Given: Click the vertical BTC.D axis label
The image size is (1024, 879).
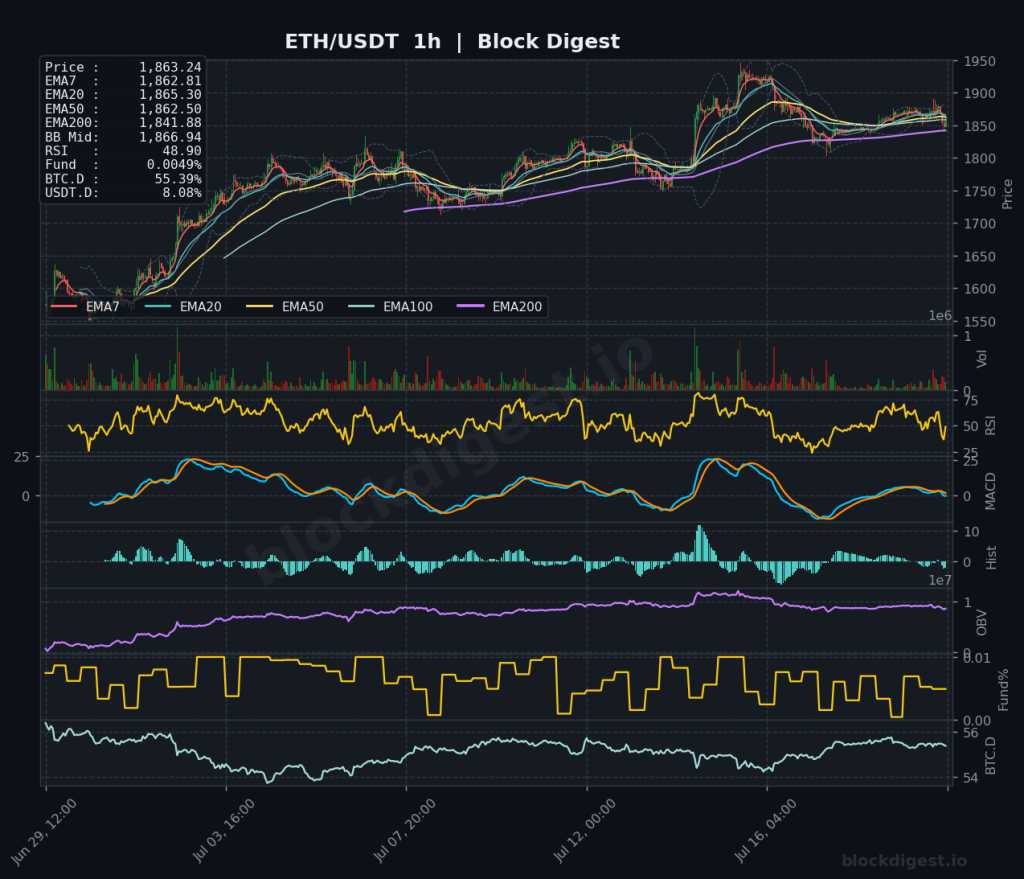Looking at the screenshot, I should click(991, 756).
